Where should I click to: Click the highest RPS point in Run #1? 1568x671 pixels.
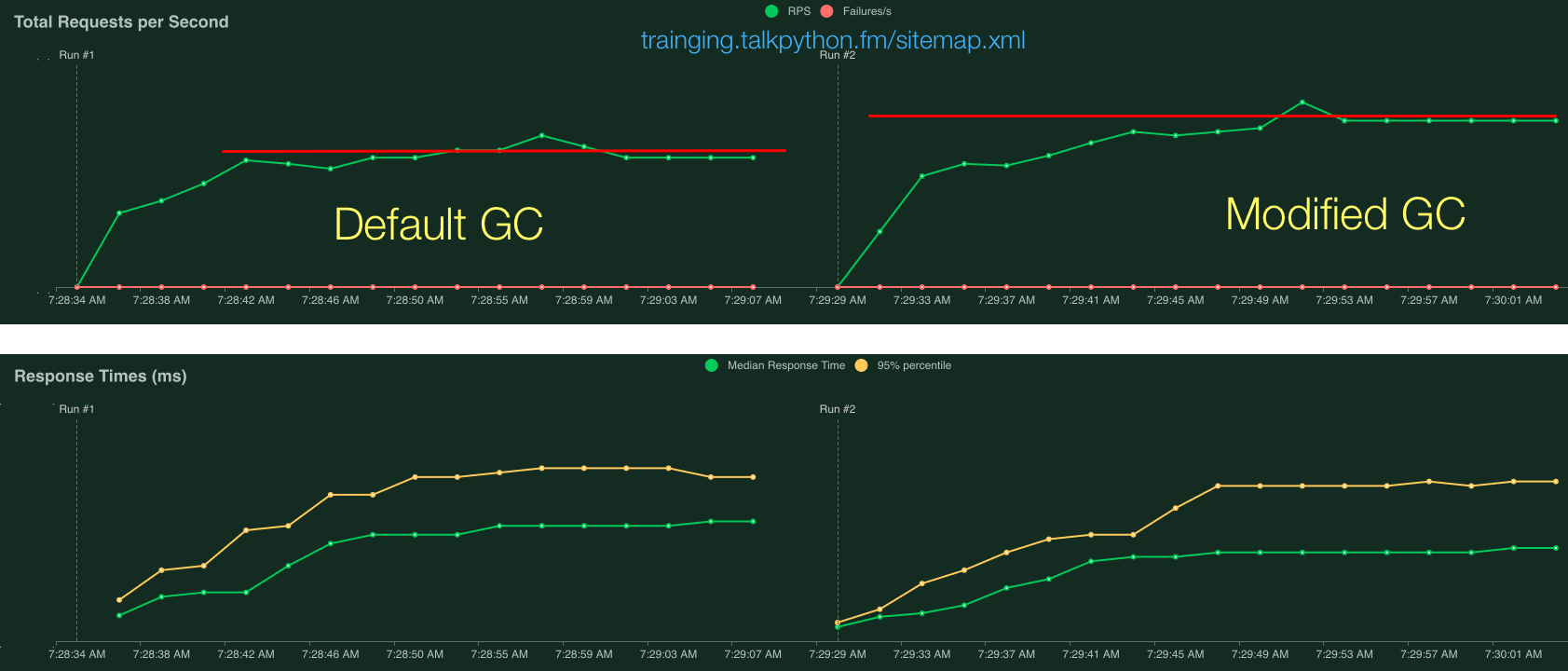pos(541,135)
